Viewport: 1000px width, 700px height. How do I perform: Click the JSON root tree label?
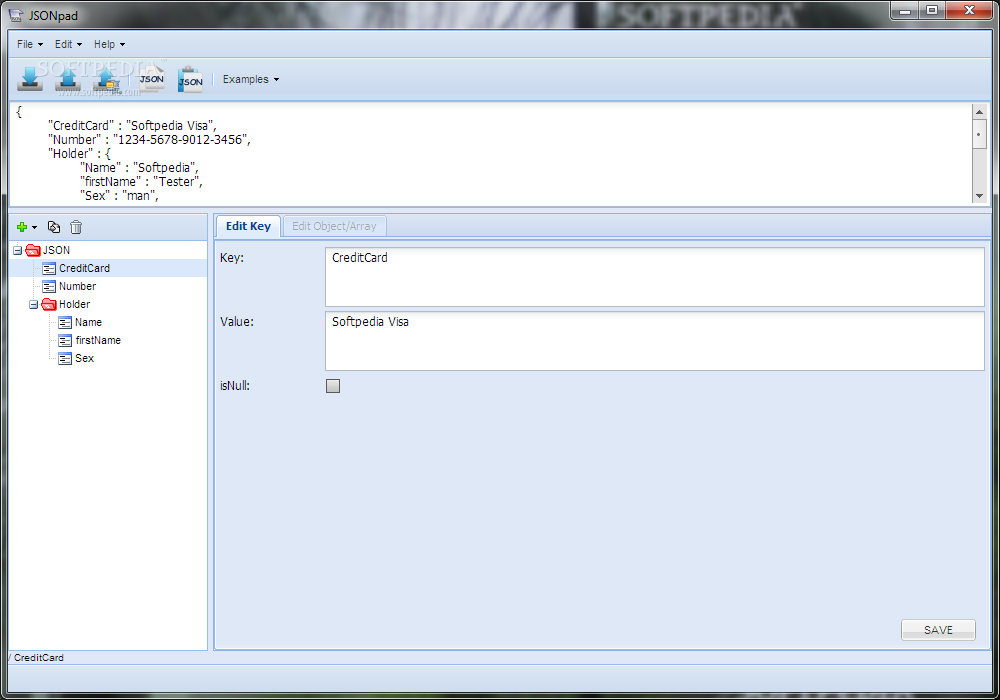56,250
